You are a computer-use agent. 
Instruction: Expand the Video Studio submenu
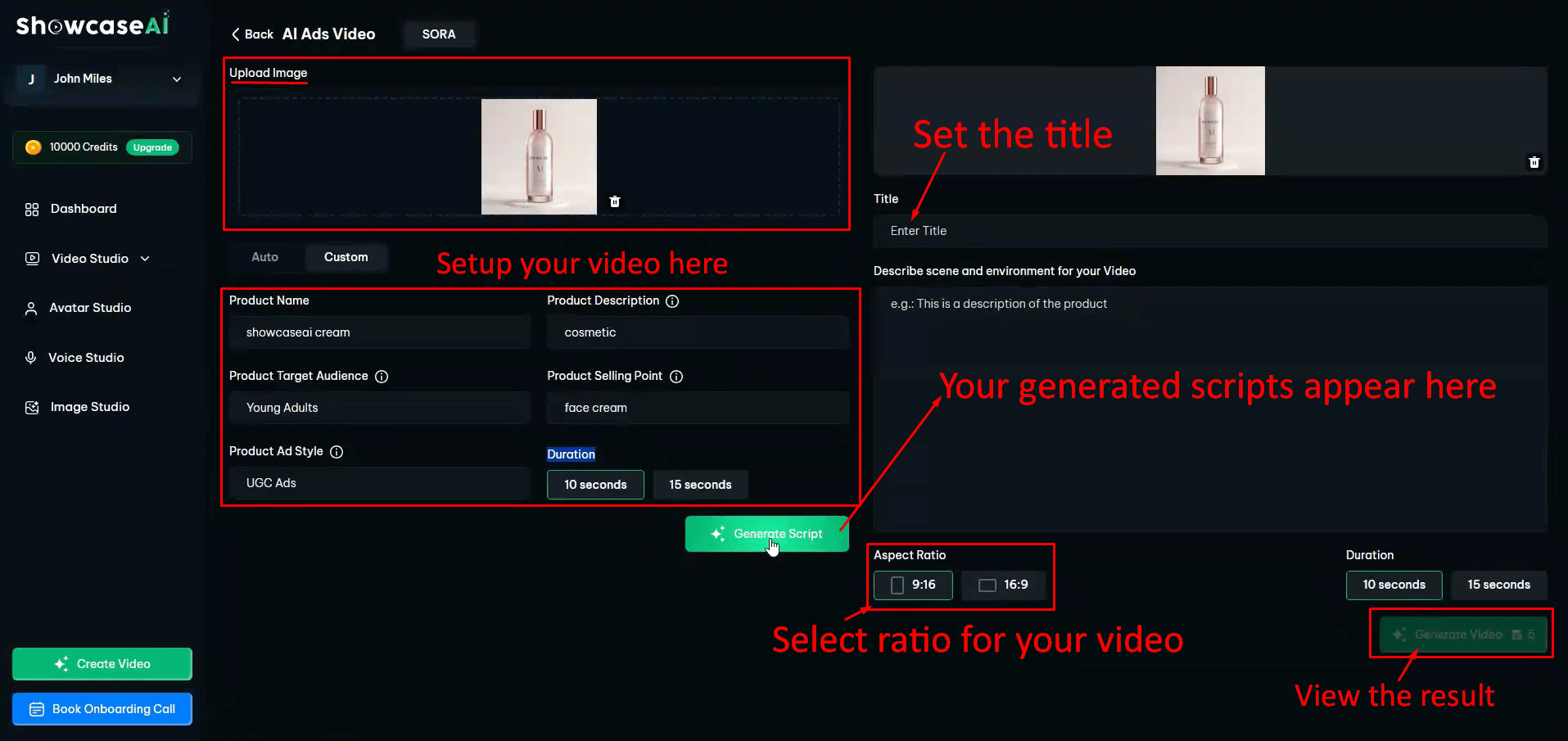coord(145,259)
